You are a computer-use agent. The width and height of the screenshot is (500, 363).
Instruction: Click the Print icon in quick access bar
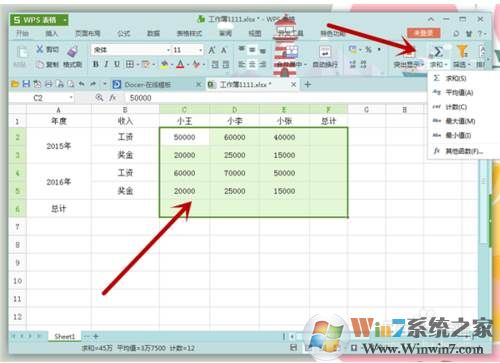[49, 84]
